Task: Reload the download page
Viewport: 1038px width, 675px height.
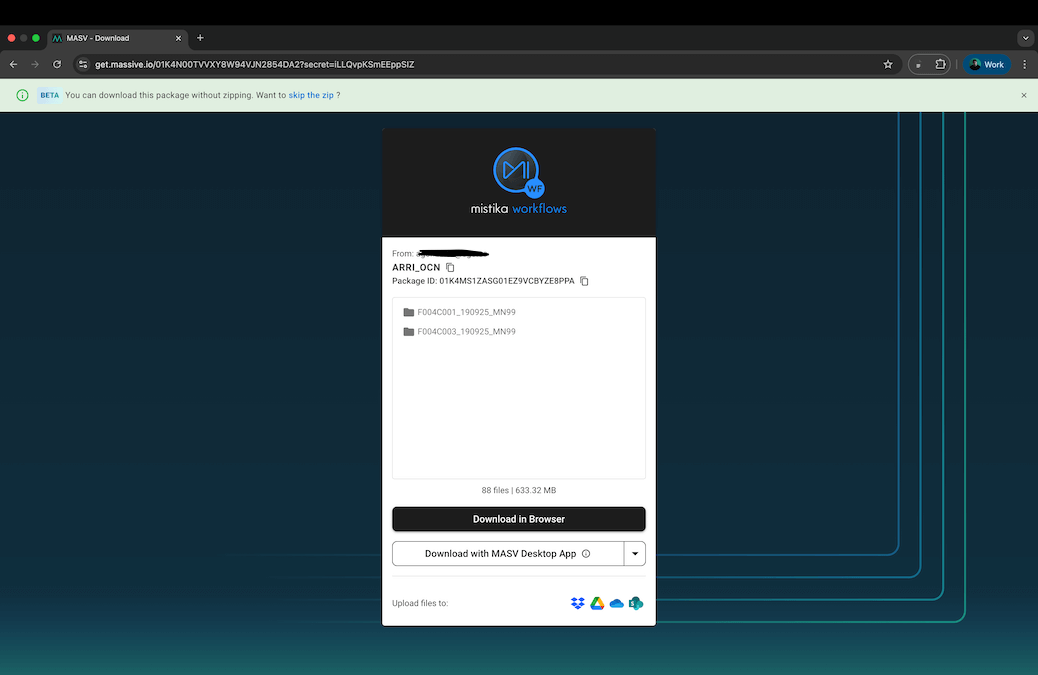Action: click(57, 63)
